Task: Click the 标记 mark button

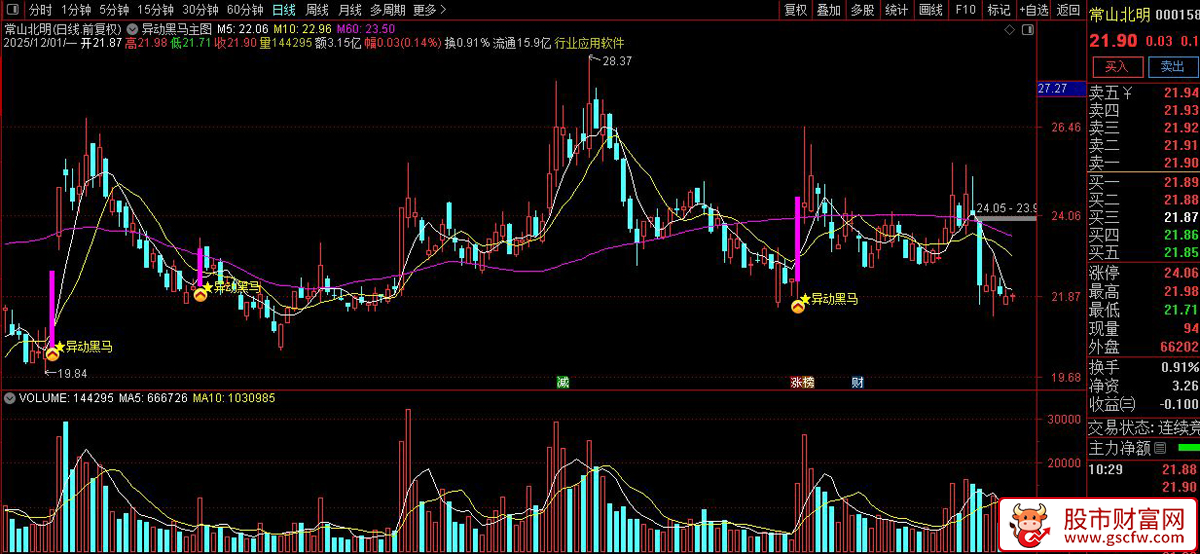Action: [x=998, y=10]
